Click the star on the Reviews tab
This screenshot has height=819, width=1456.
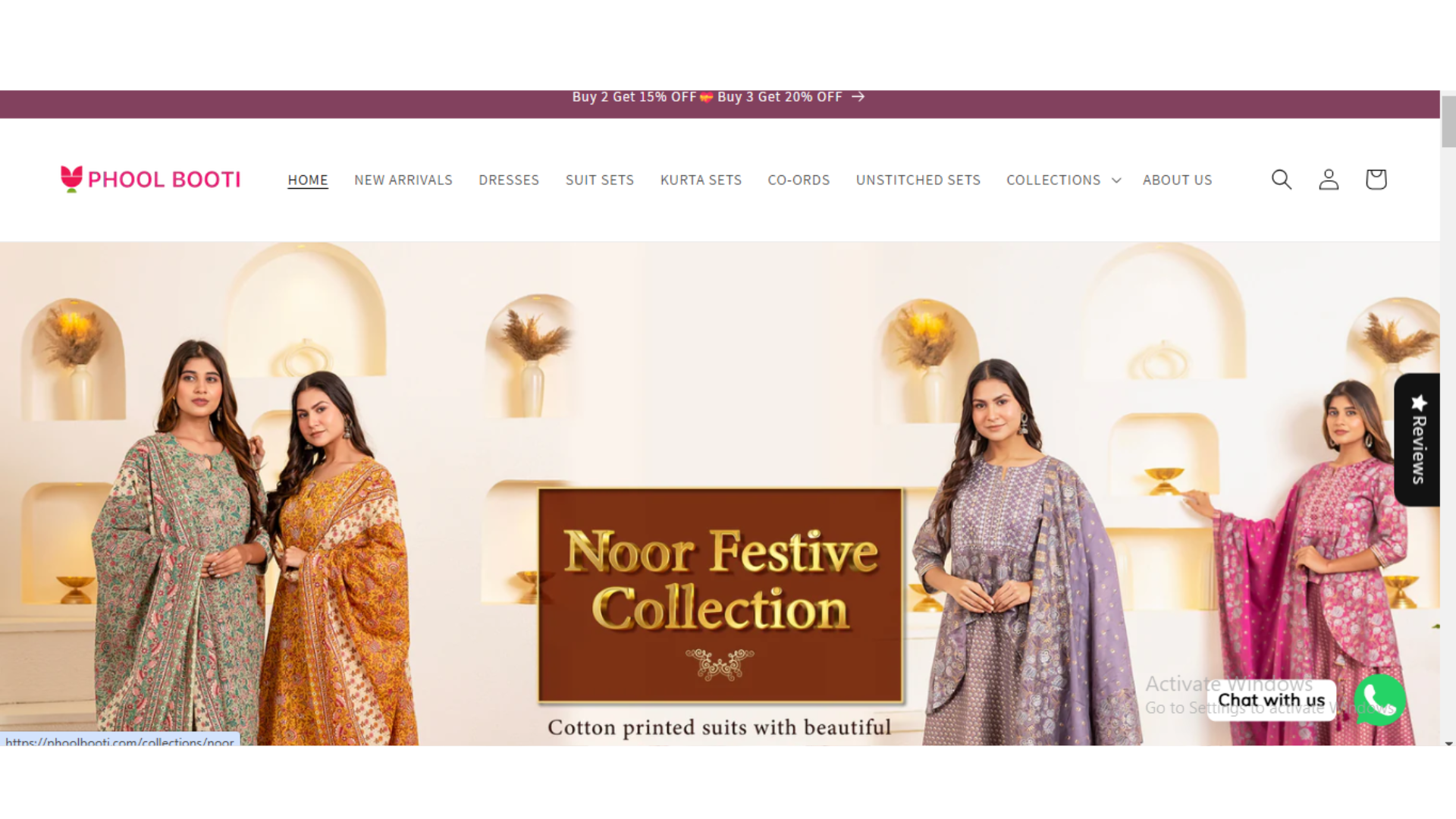(1419, 402)
